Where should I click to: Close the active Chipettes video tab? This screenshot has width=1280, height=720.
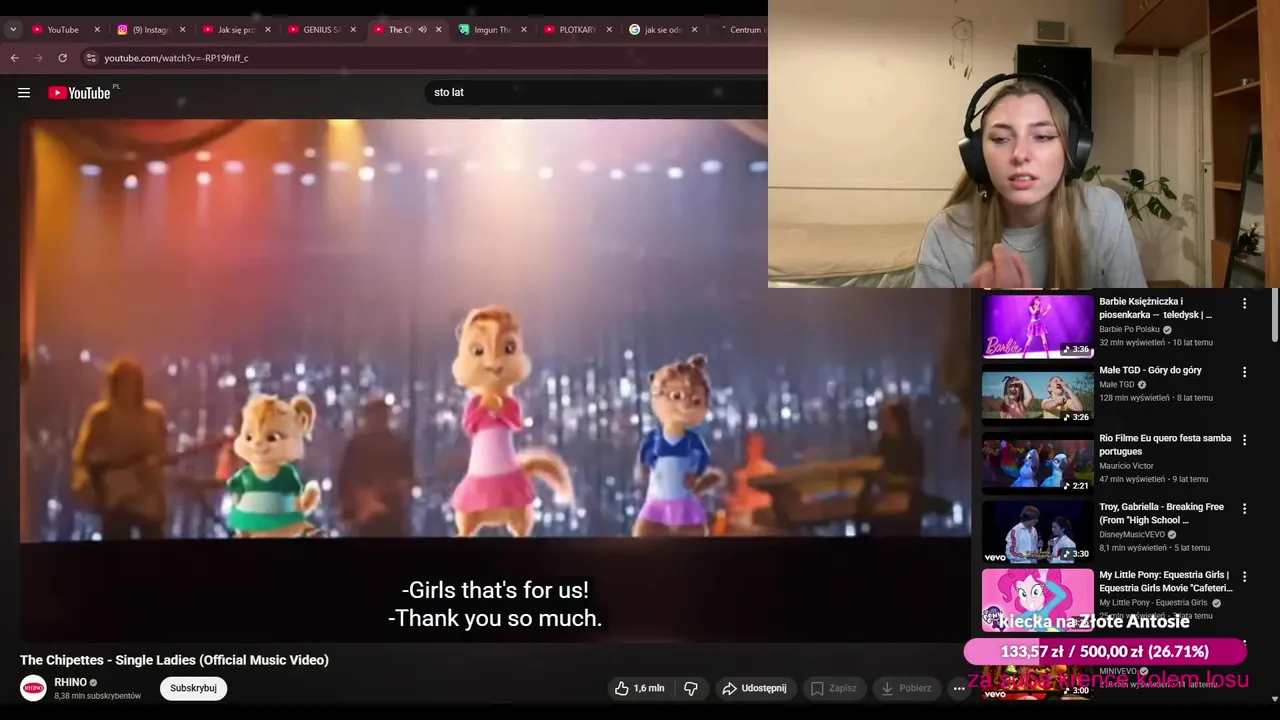[x=438, y=30]
